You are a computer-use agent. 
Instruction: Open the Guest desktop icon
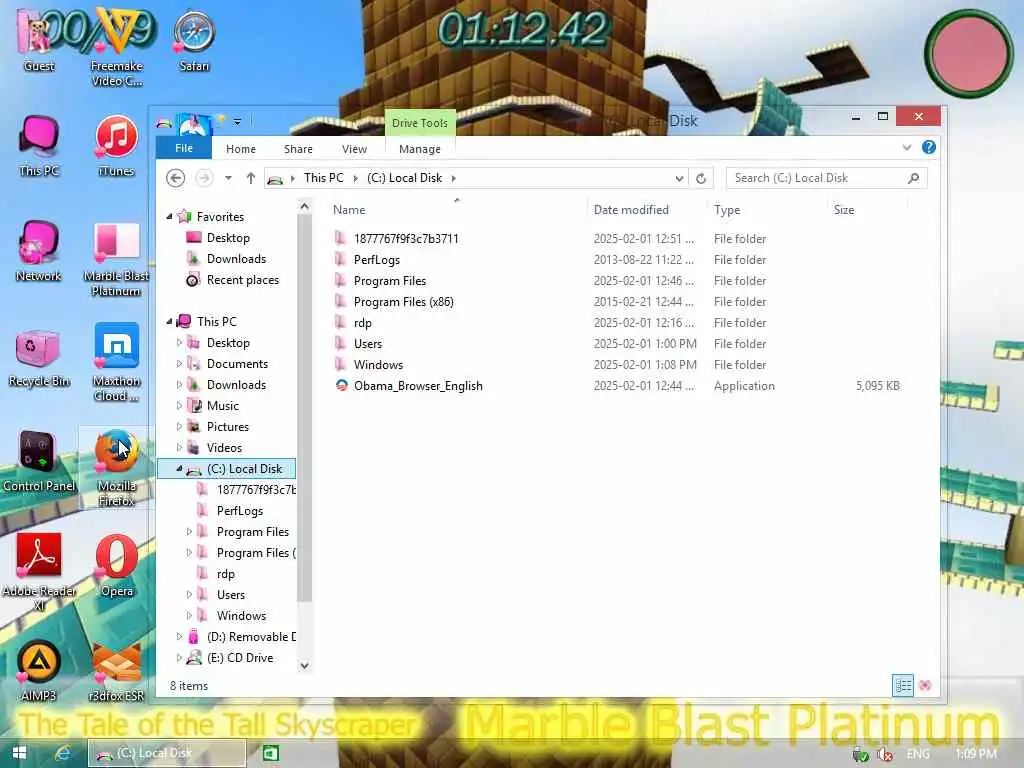tap(39, 39)
